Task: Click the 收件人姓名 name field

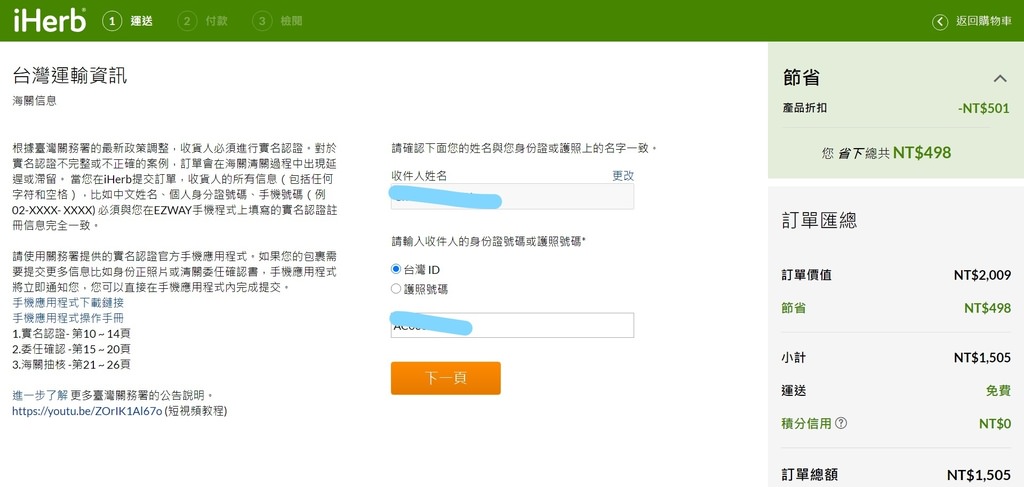Action: pos(513,196)
